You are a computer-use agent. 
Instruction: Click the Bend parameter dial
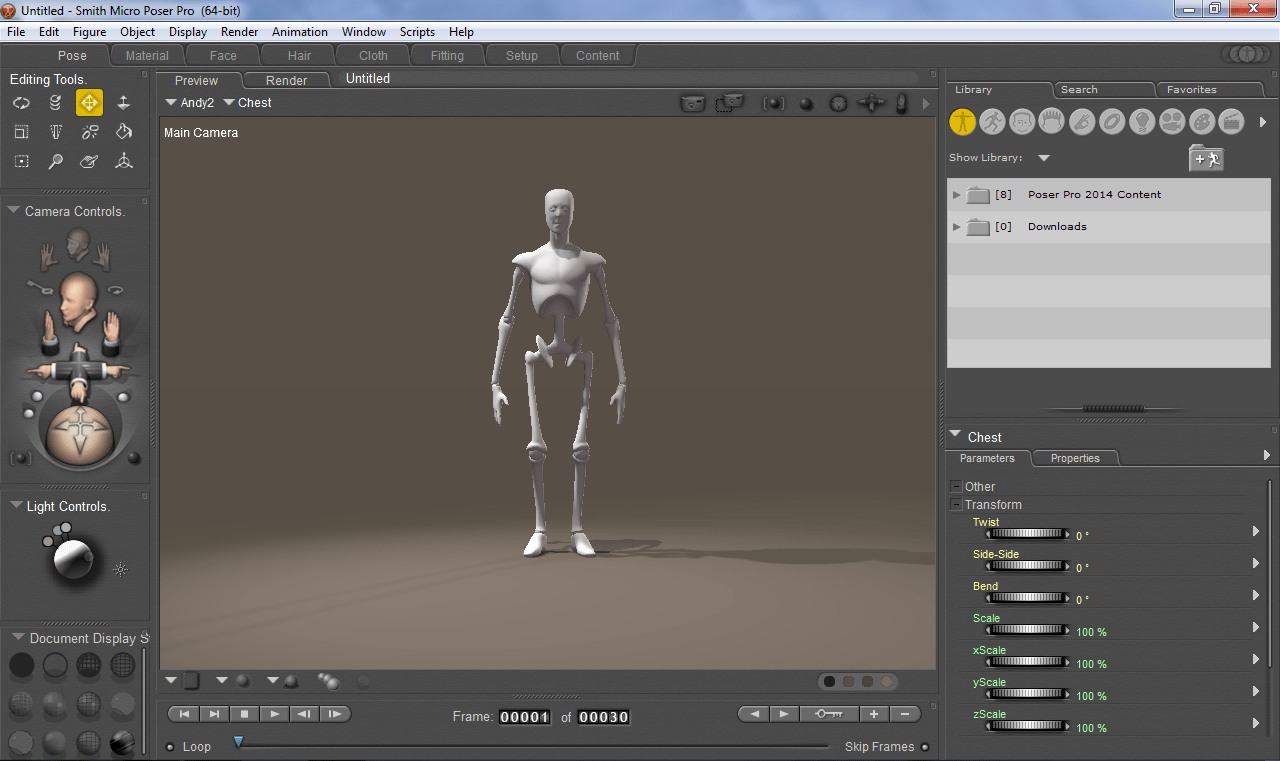[x=1028, y=598]
